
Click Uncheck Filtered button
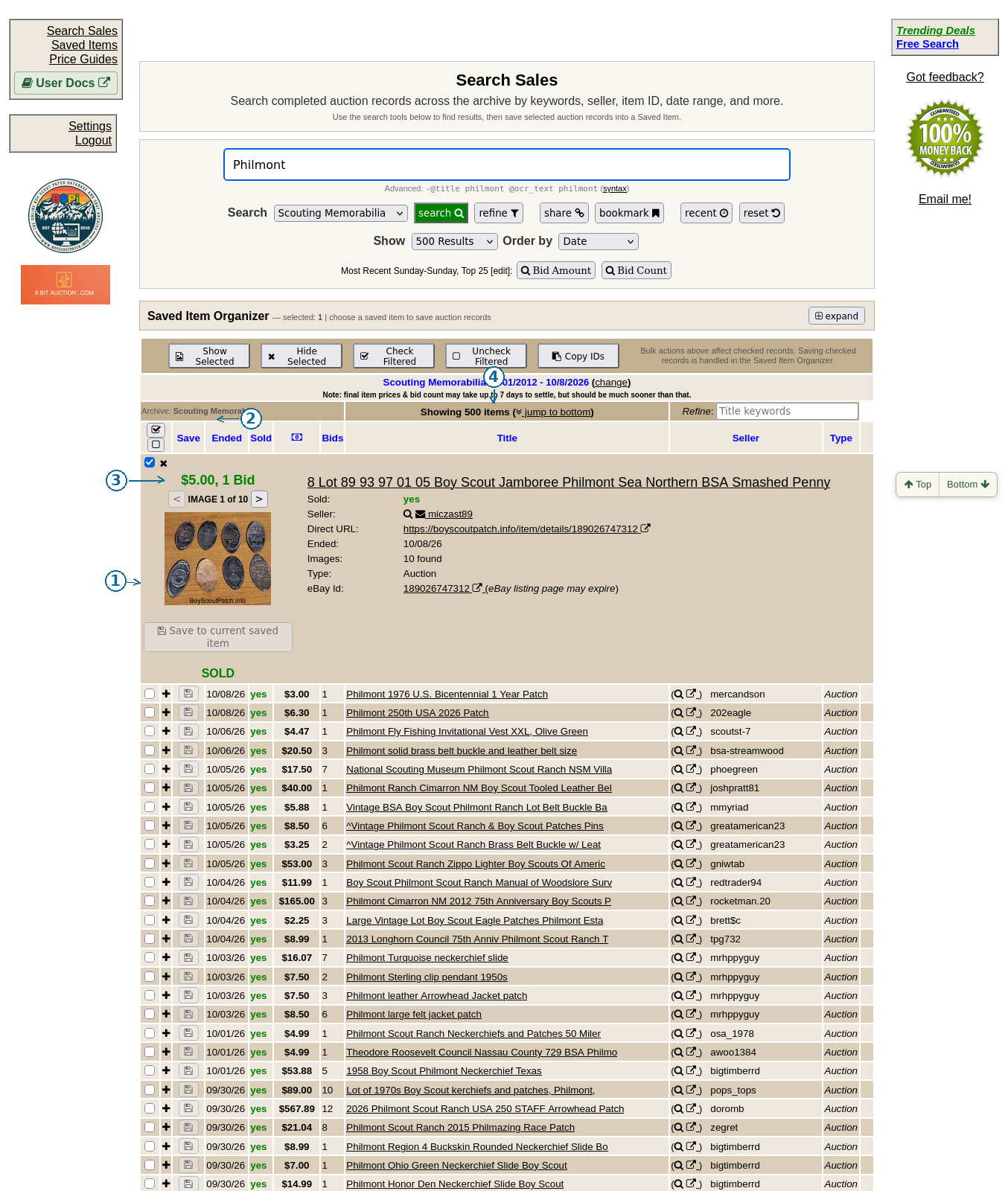pyautogui.click(x=486, y=356)
